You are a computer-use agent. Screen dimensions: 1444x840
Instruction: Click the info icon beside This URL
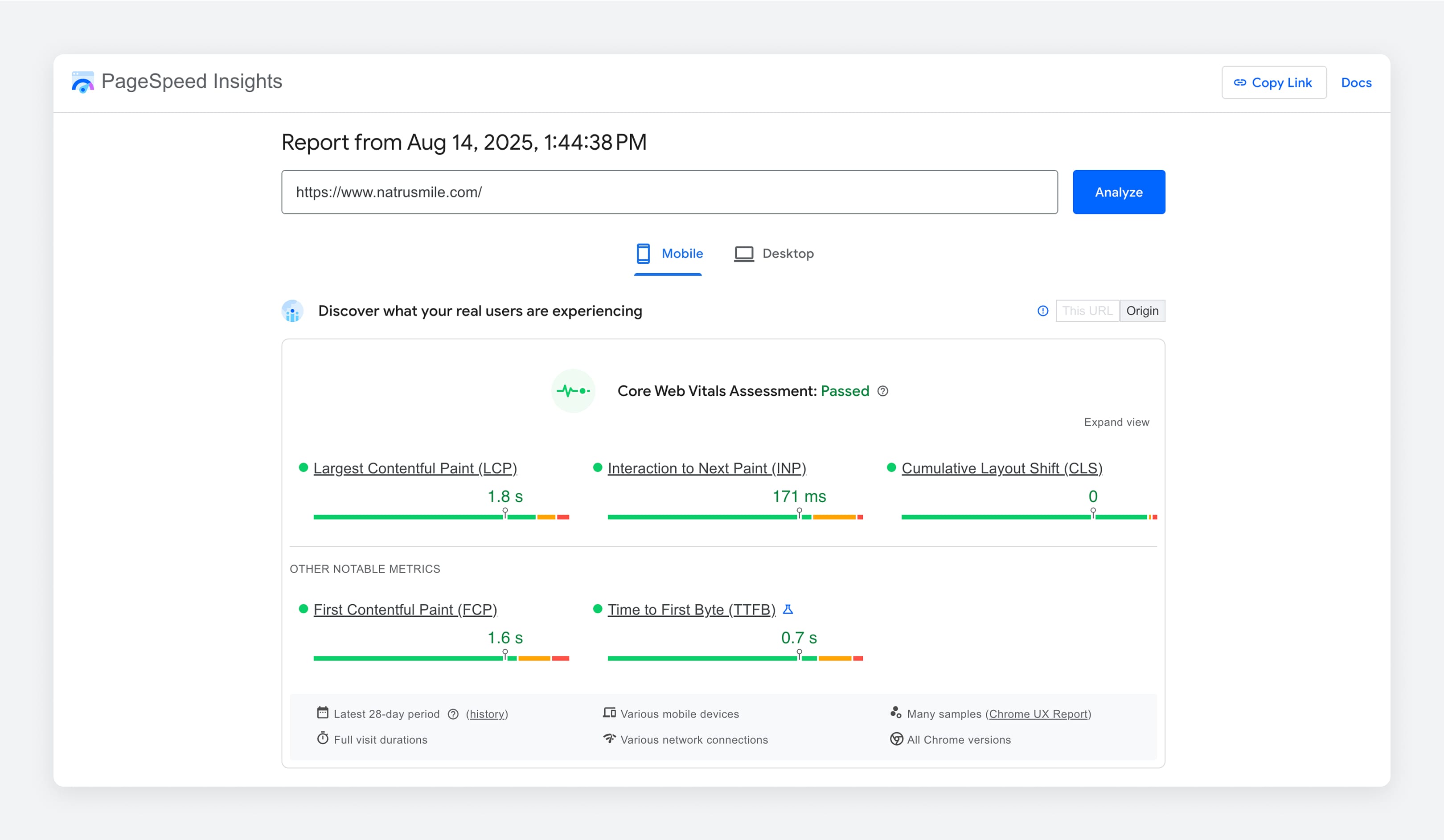(1042, 311)
